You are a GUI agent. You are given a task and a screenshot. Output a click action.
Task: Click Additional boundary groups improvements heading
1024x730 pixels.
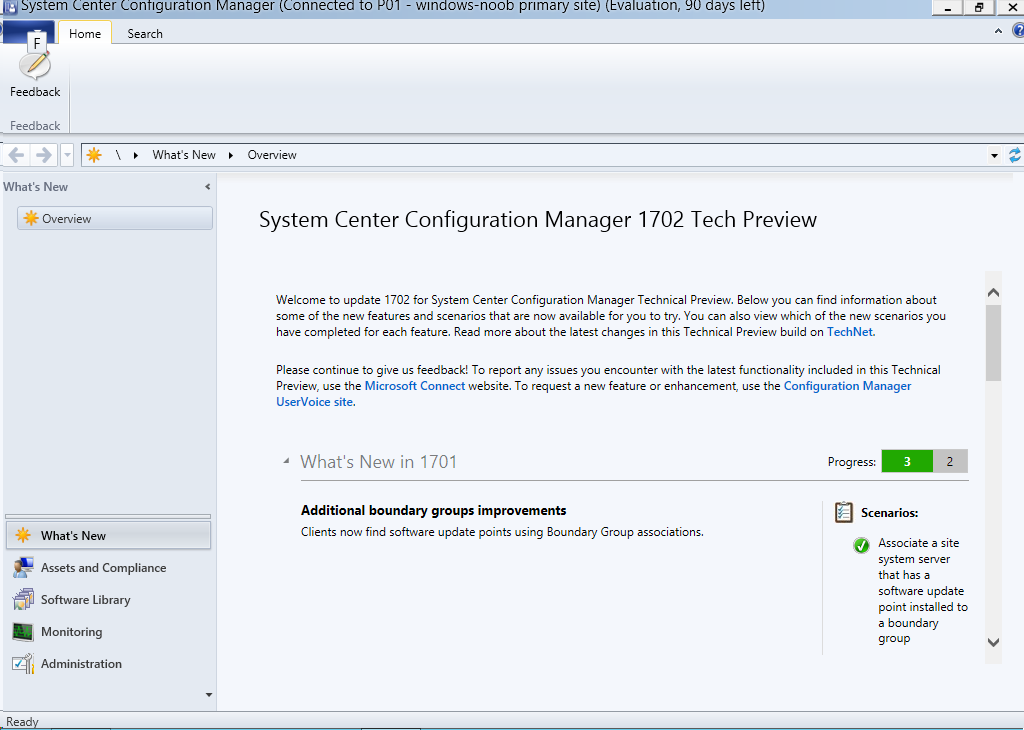point(434,511)
